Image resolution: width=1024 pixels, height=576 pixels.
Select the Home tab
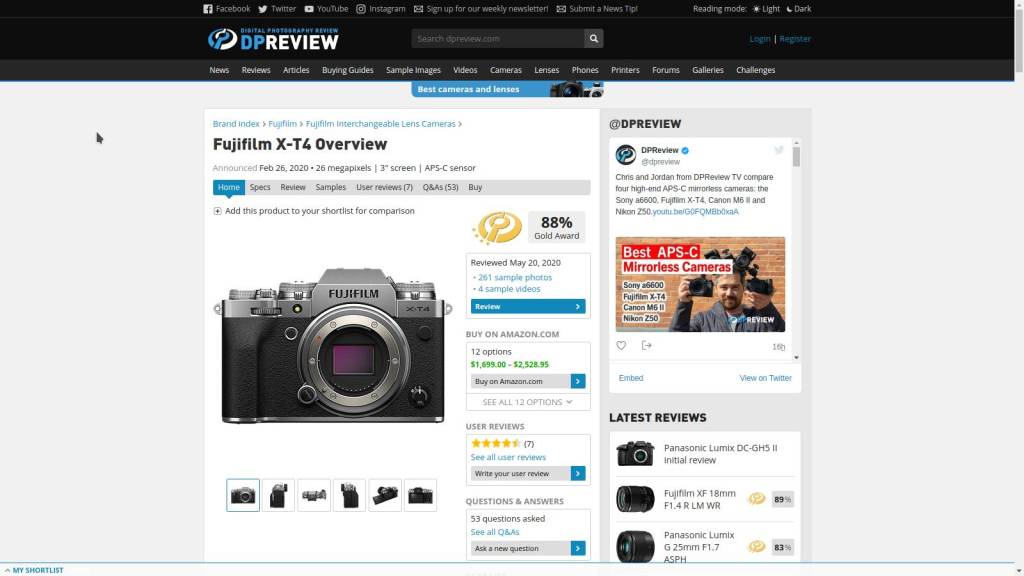click(229, 187)
